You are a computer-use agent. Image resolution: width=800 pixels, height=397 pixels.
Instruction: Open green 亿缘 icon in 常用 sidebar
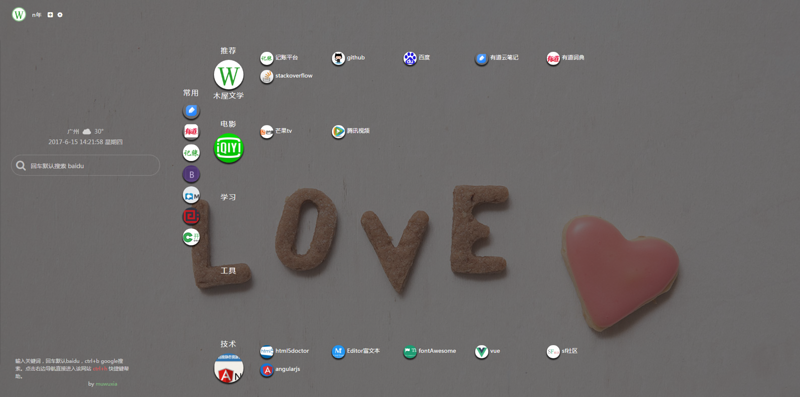click(x=191, y=153)
